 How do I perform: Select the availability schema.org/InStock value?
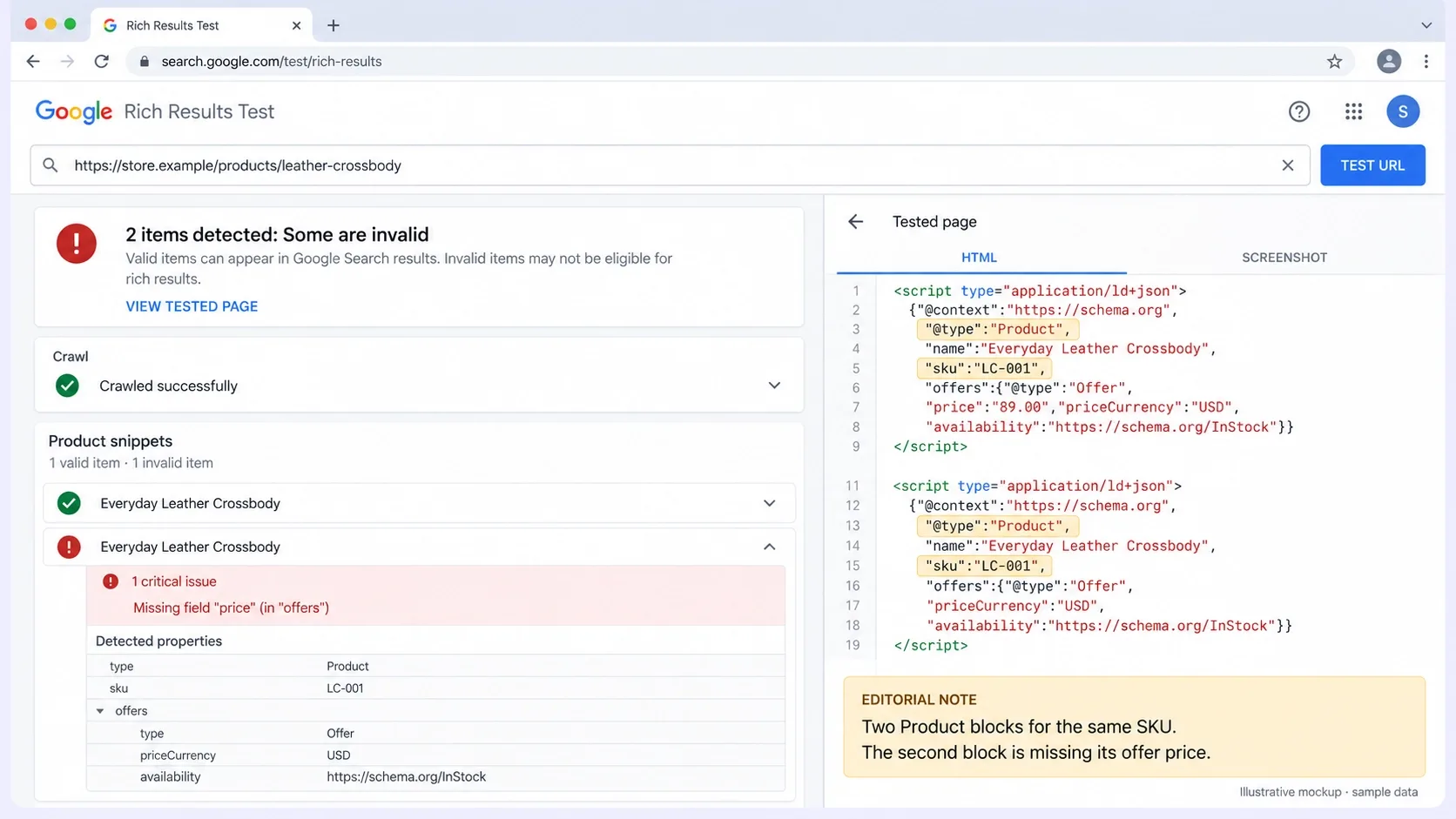[x=407, y=777]
